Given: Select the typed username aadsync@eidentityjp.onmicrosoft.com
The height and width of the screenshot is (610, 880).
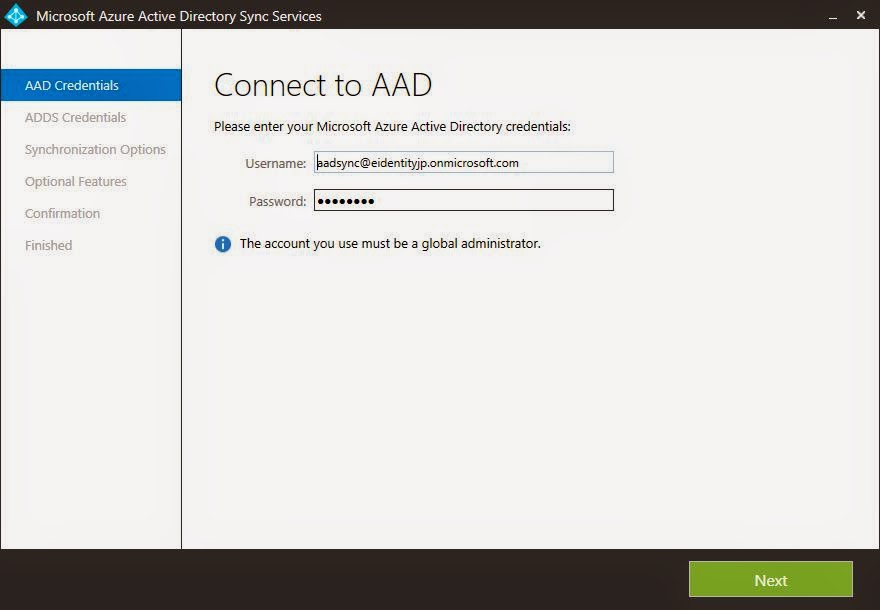Looking at the screenshot, I should click(x=420, y=162).
